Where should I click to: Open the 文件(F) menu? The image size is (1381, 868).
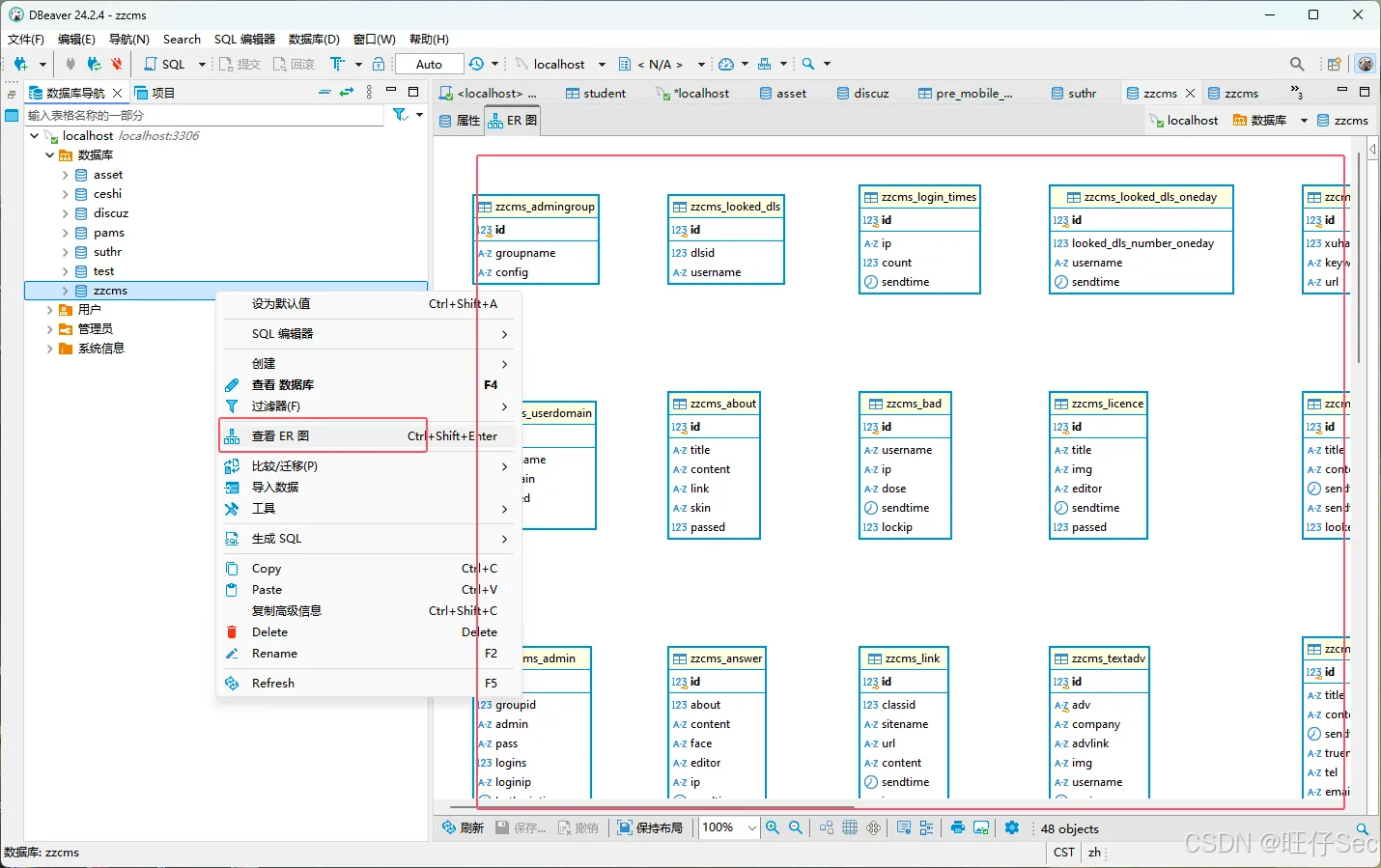(26, 40)
